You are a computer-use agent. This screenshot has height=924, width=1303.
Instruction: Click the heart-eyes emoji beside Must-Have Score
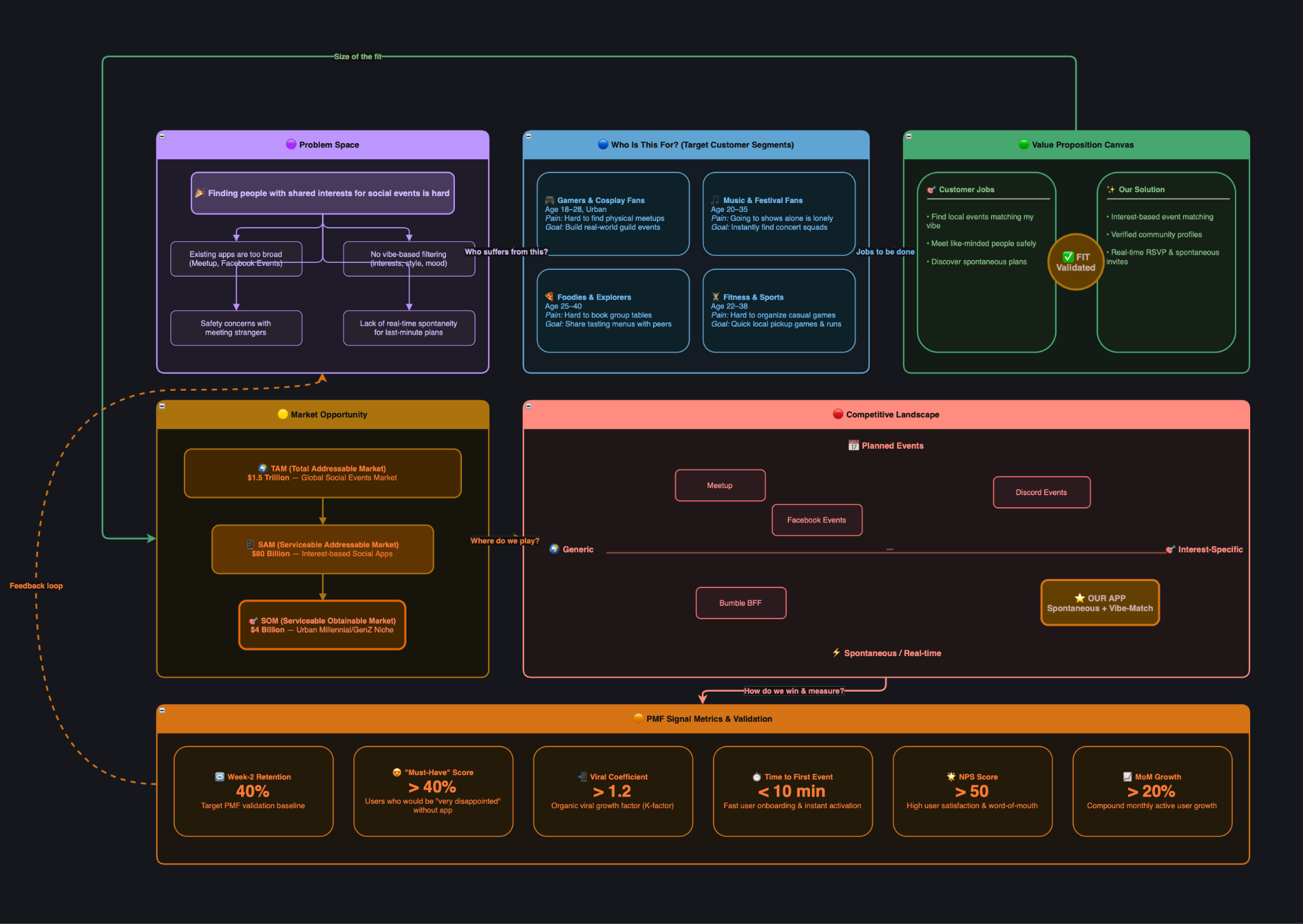(x=397, y=772)
